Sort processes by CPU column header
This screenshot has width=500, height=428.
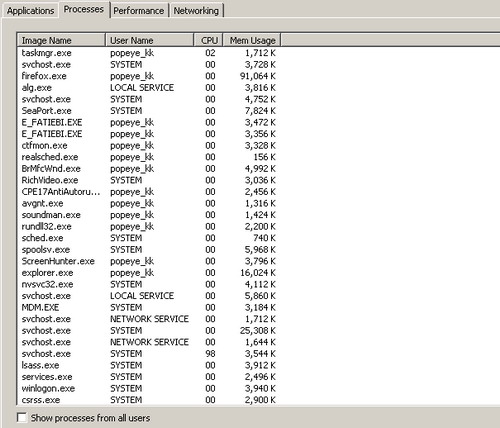click(x=208, y=40)
